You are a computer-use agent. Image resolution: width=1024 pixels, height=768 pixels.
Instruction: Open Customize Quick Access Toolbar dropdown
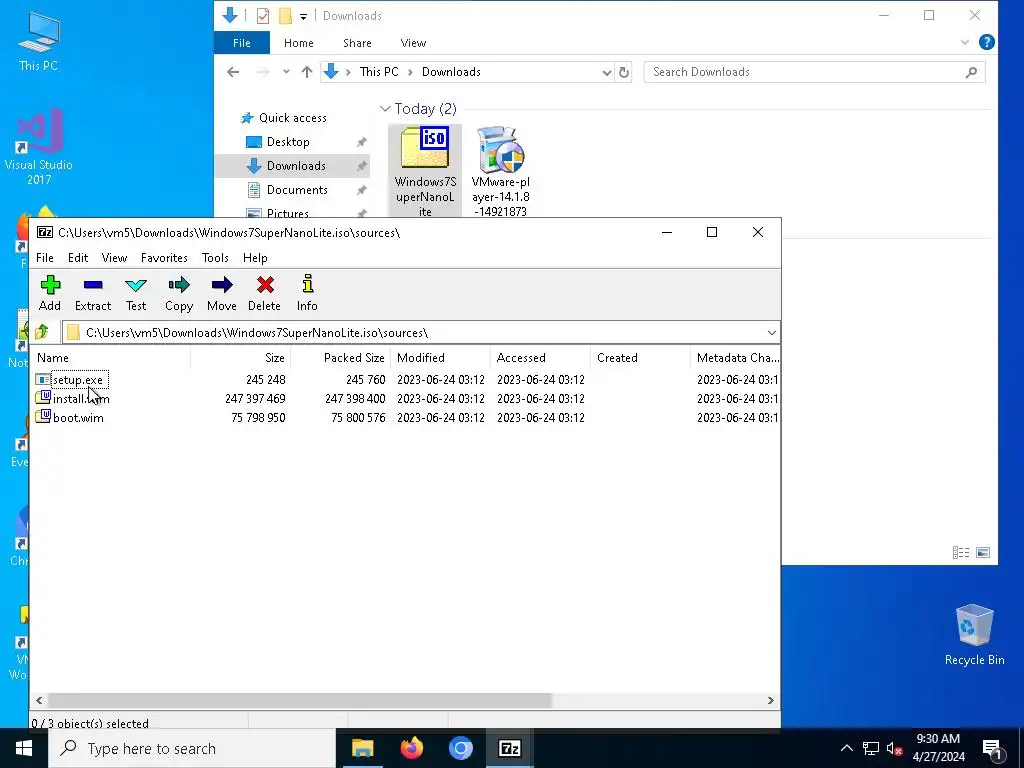(x=303, y=16)
